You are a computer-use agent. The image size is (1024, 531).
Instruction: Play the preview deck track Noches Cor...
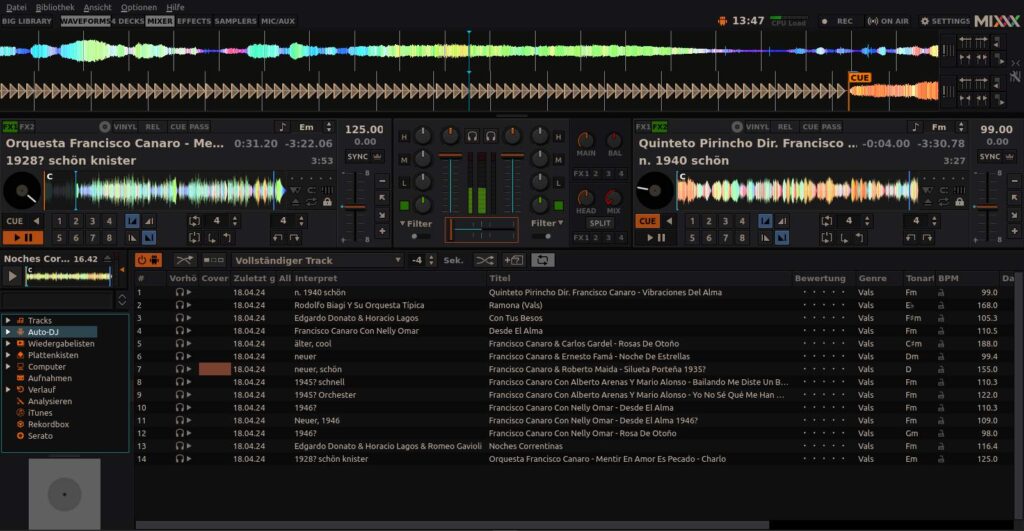[x=12, y=277]
